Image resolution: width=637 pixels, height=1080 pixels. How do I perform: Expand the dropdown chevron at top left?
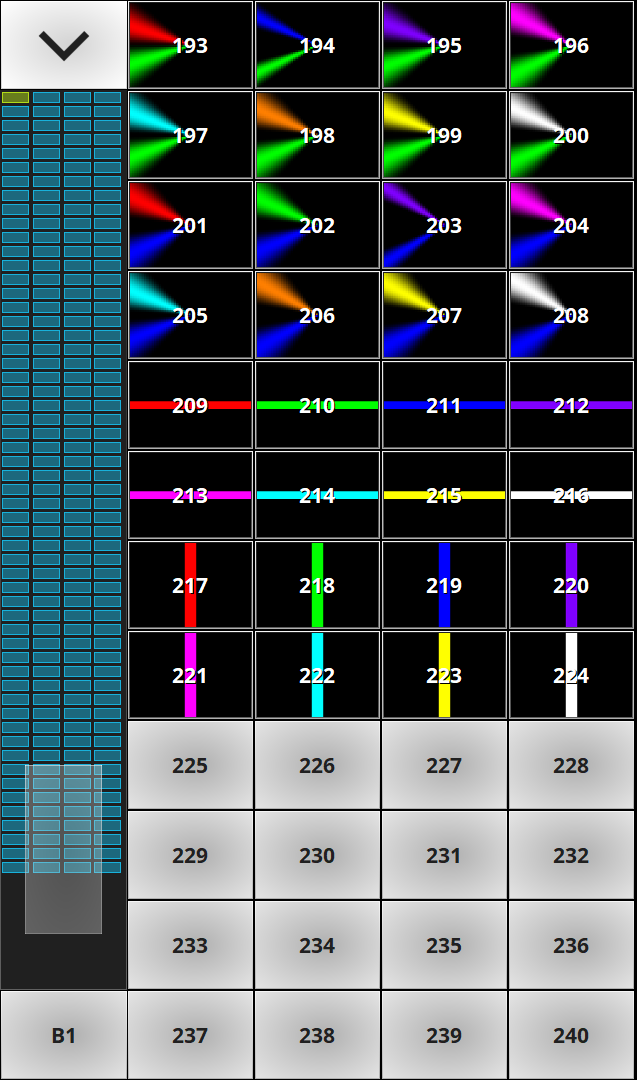(64, 45)
